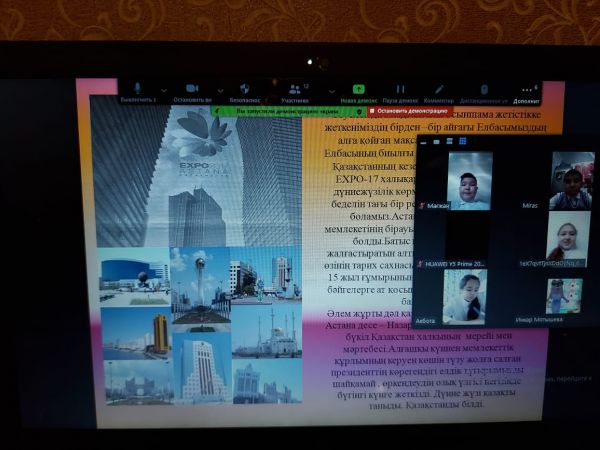Click the microphone mute icon in Zoom toolbar
600x450 pixels.
tap(138, 89)
